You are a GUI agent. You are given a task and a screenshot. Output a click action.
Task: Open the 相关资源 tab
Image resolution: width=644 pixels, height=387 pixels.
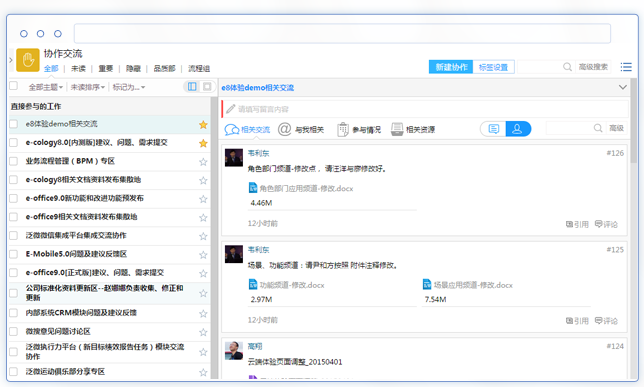(413, 129)
